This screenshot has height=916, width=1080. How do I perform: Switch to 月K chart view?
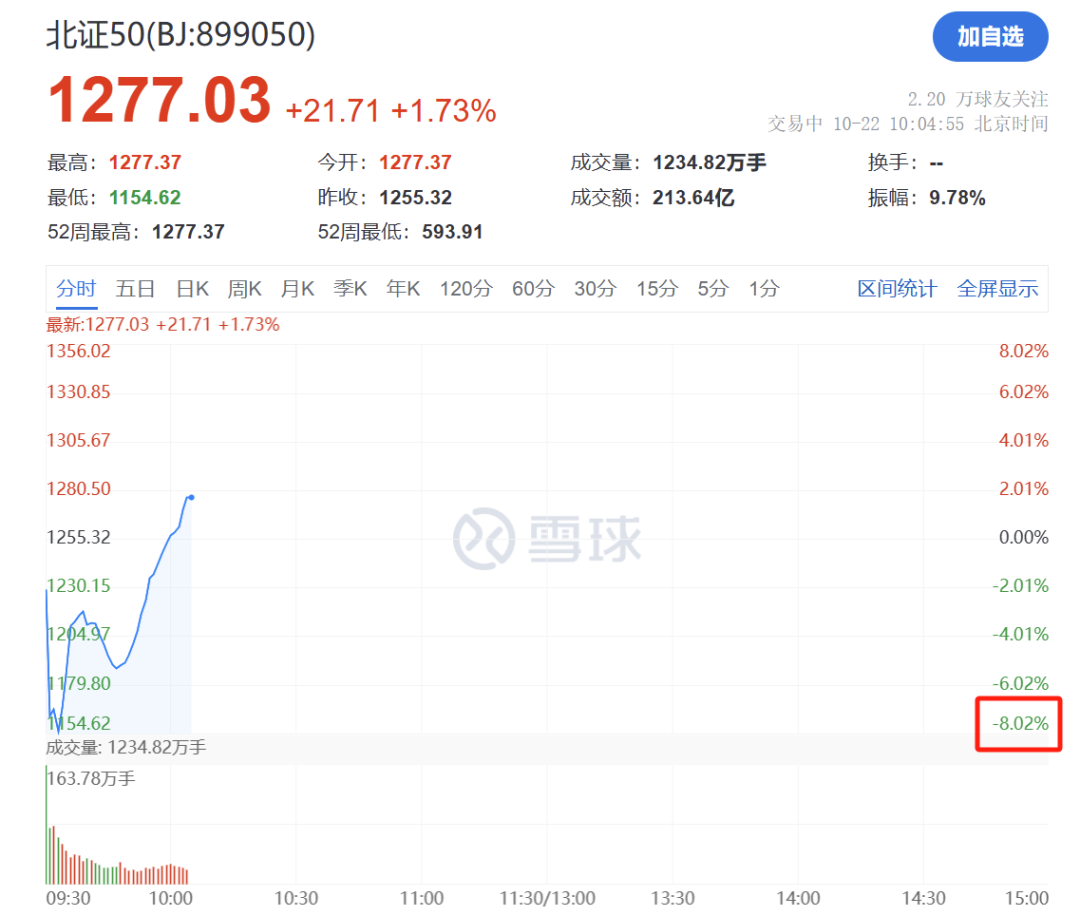click(x=297, y=289)
